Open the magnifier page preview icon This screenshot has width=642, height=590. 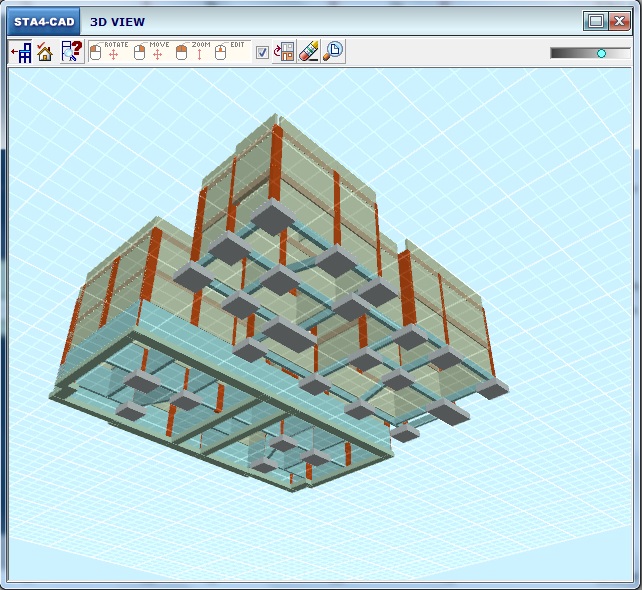point(333,52)
